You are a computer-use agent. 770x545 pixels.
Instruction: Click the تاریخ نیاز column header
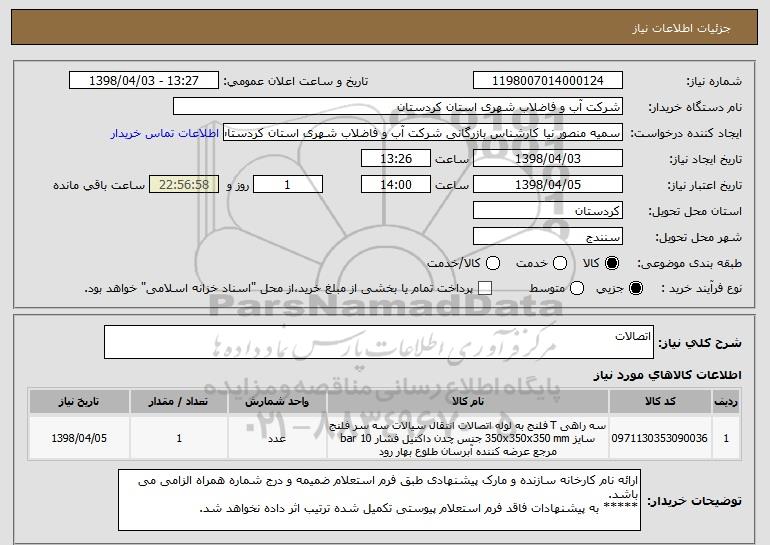[79, 402]
